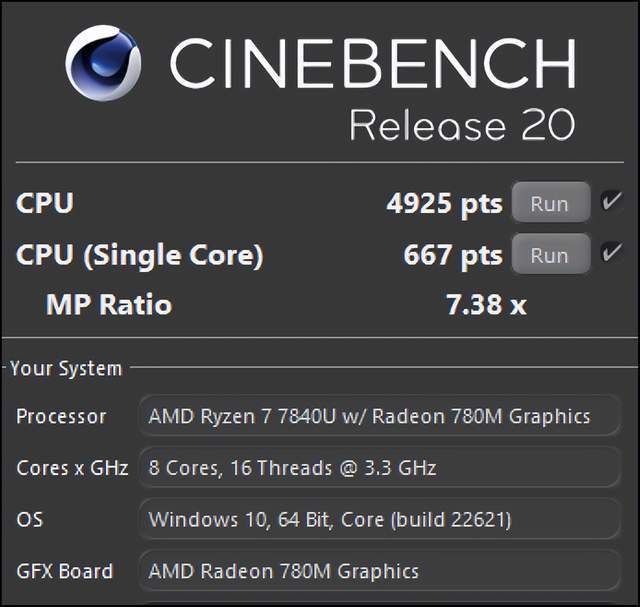Image resolution: width=640 pixels, height=607 pixels.
Task: Toggle the CPU (Single Core) test checkbox
Action: [x=611, y=254]
